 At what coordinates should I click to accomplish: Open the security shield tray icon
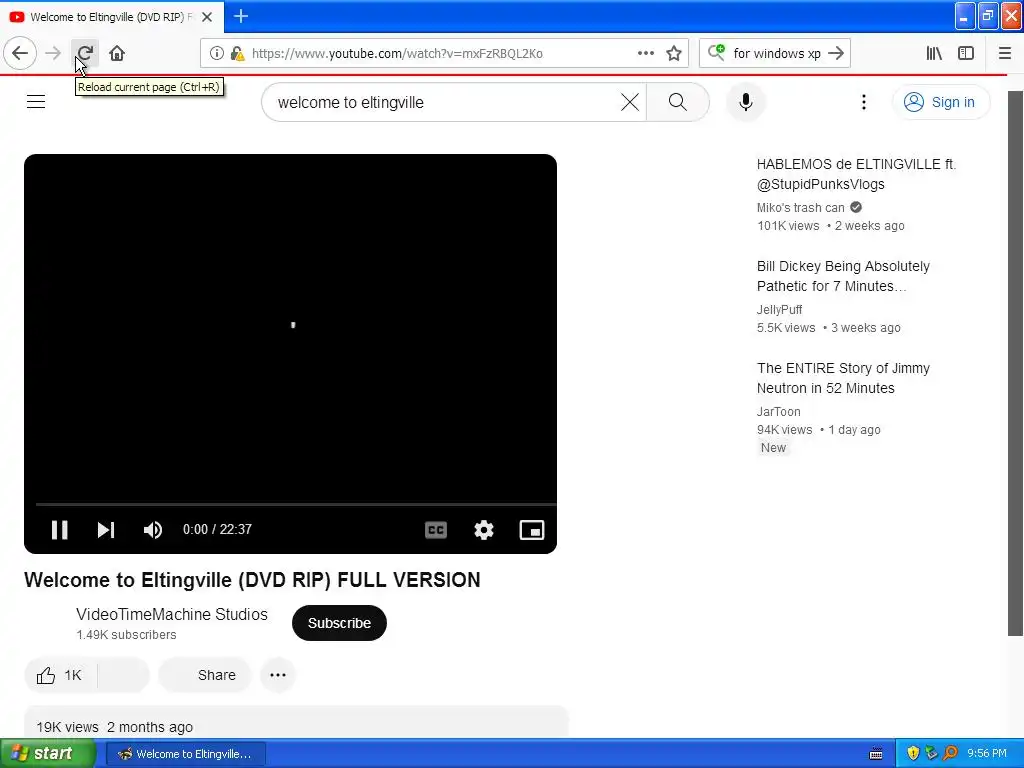point(913,754)
